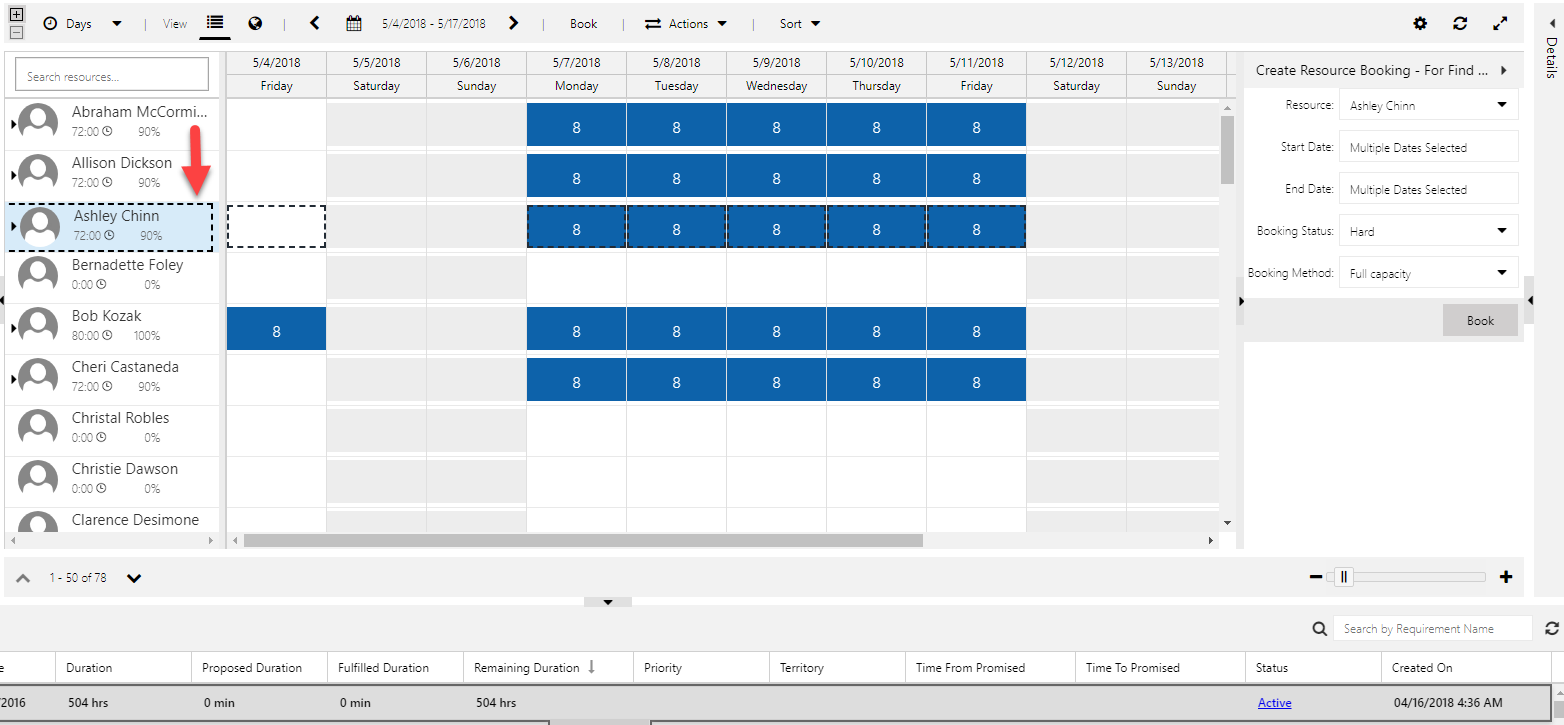The height and width of the screenshot is (725, 1564).
Task: Open the Actions menu
Action: click(686, 24)
